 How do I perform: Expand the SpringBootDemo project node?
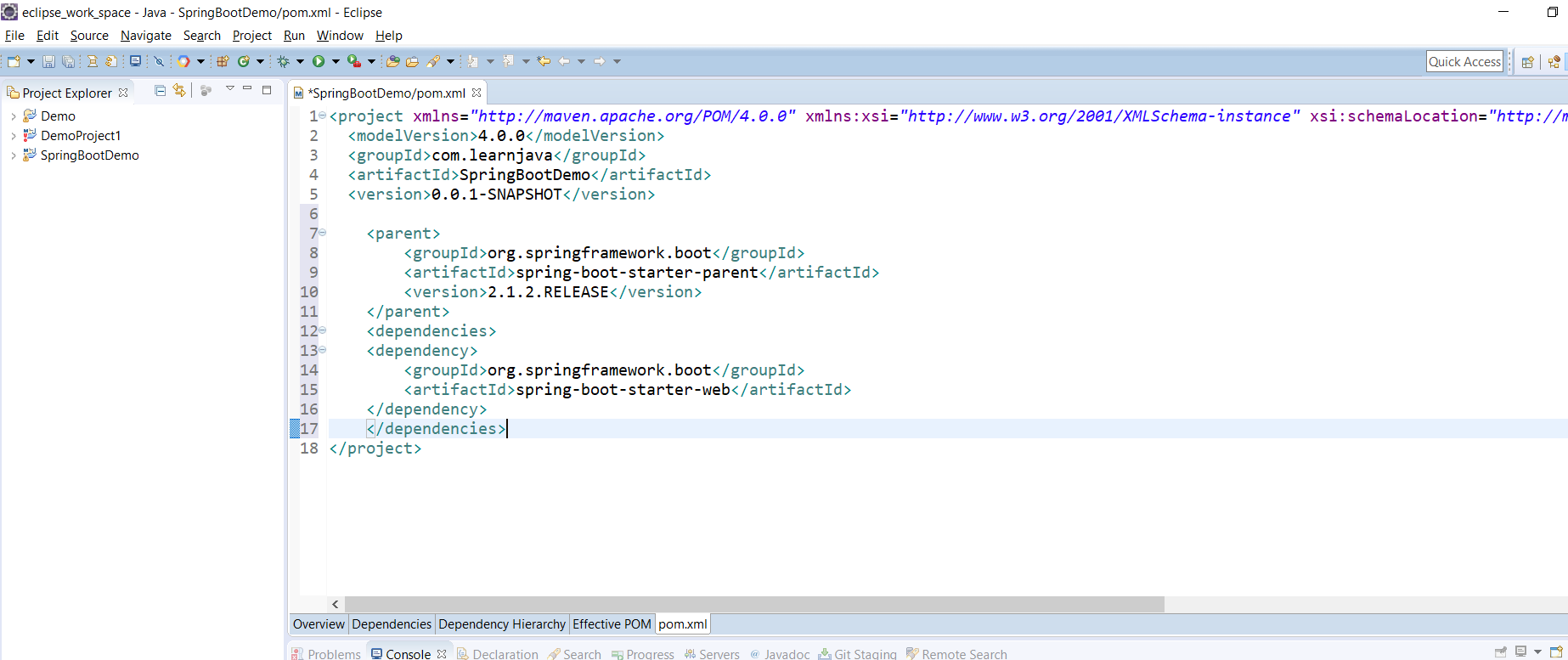click(13, 155)
